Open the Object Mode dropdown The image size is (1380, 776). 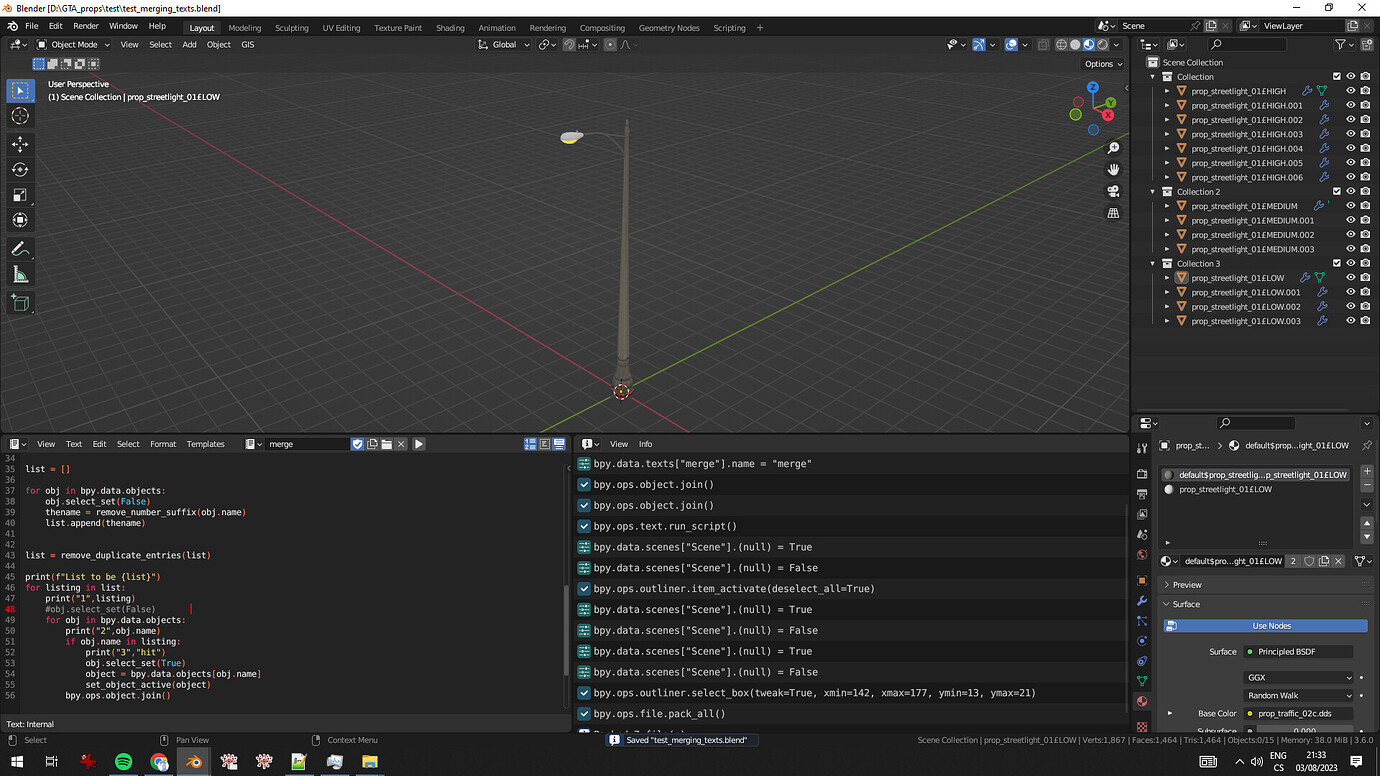[74, 44]
